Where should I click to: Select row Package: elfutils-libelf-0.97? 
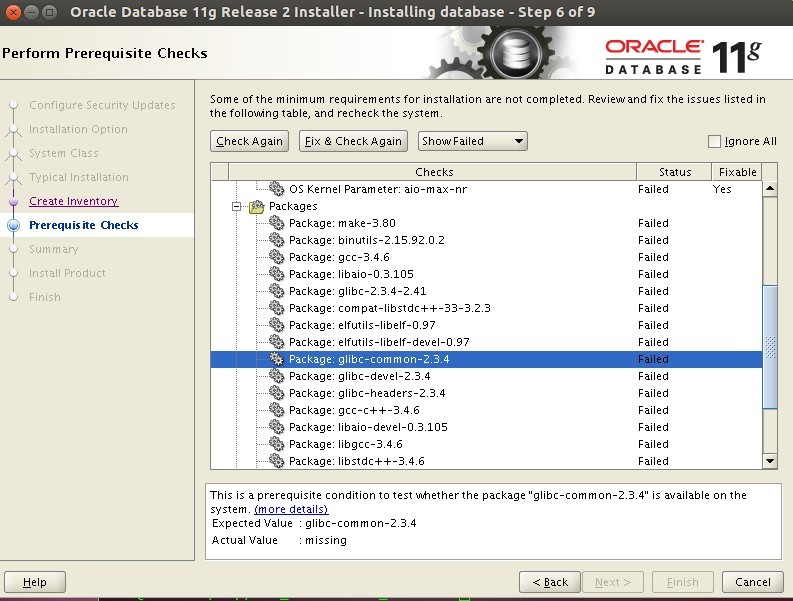pos(486,325)
